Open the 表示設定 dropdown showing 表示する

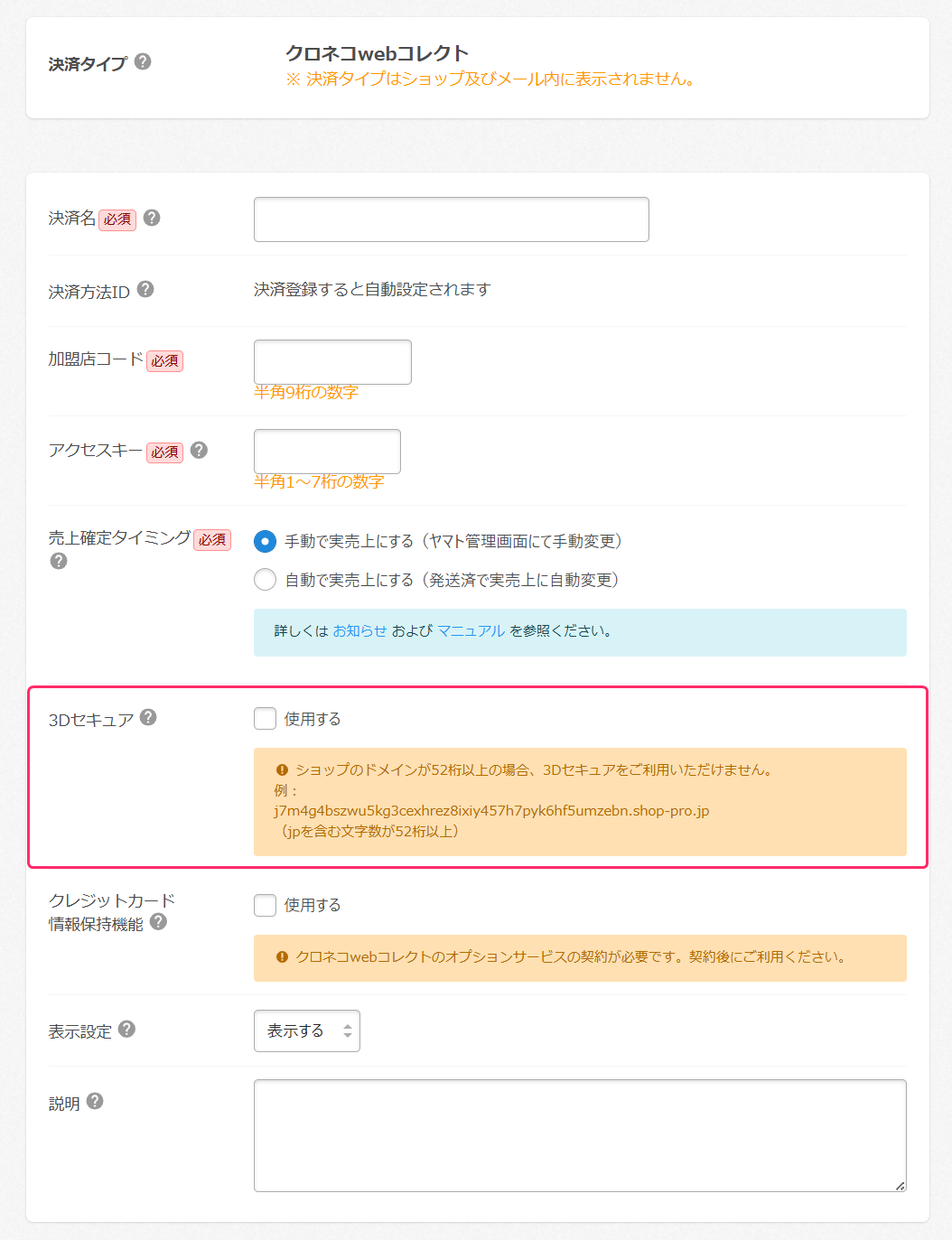pos(307,1030)
